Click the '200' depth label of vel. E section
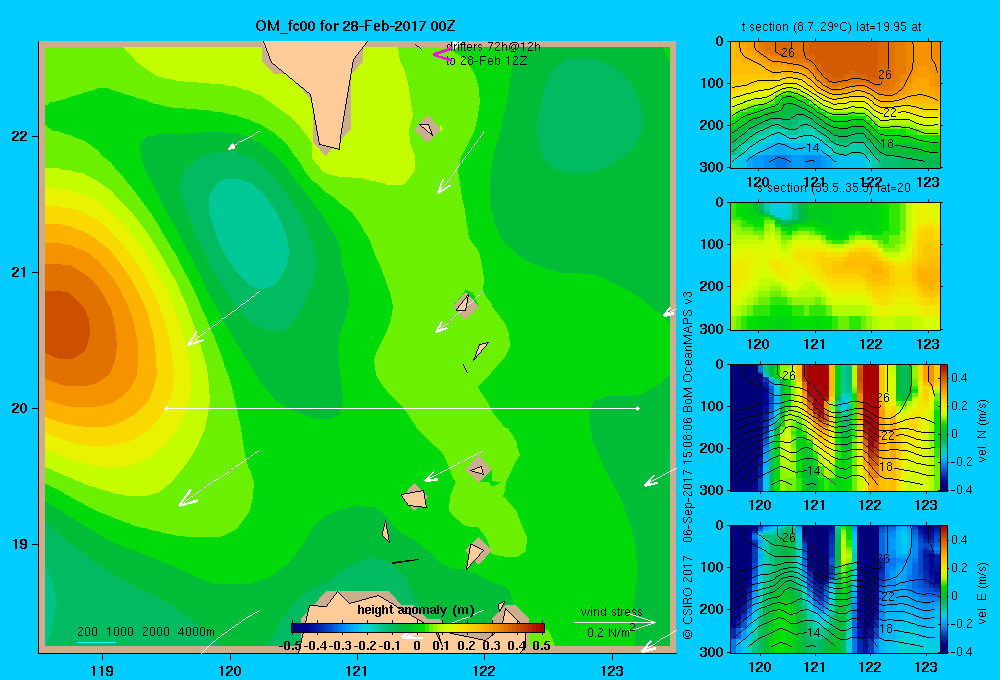The height and width of the screenshot is (680, 1000). [x=713, y=609]
